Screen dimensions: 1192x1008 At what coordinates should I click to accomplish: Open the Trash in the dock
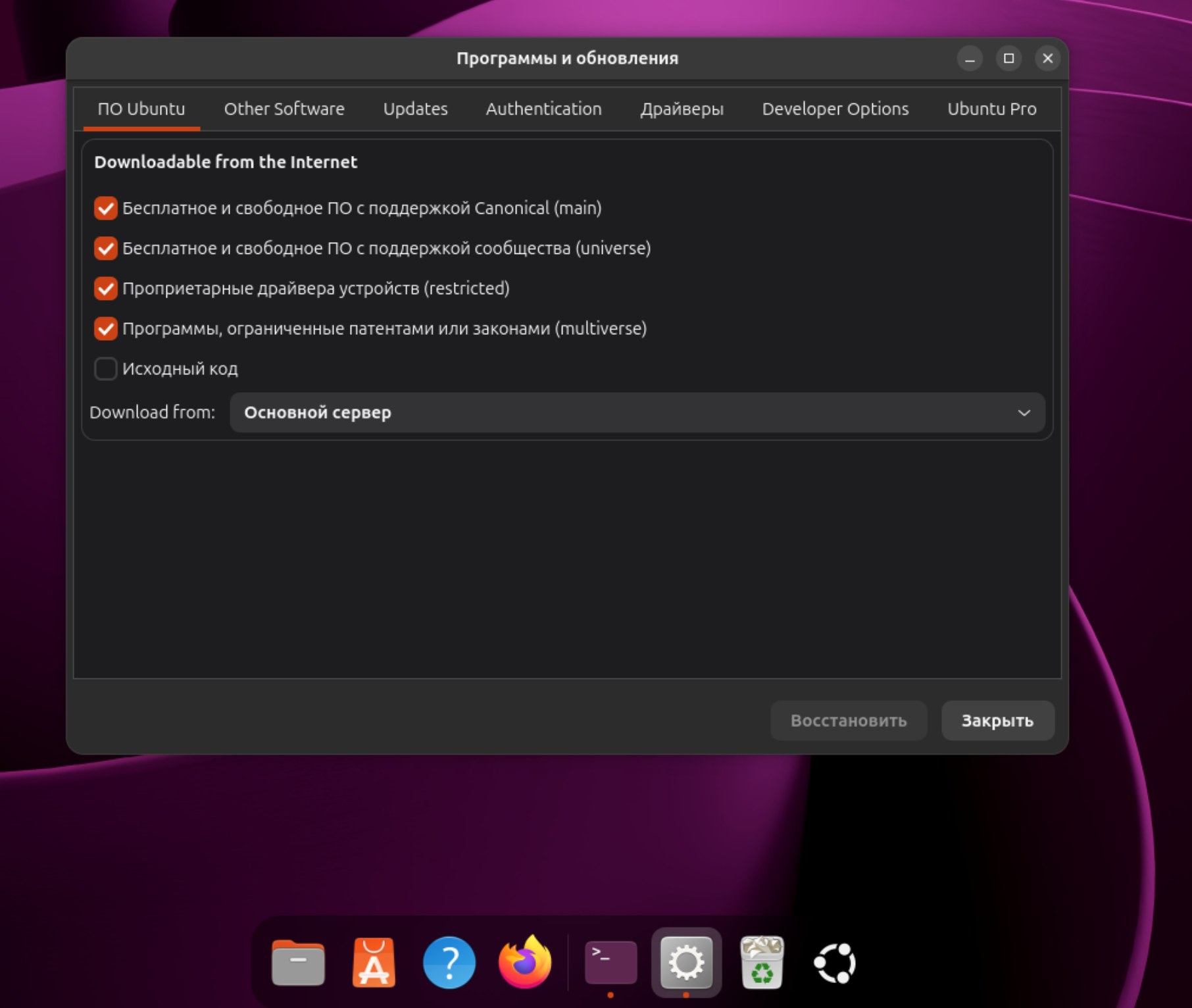762,963
